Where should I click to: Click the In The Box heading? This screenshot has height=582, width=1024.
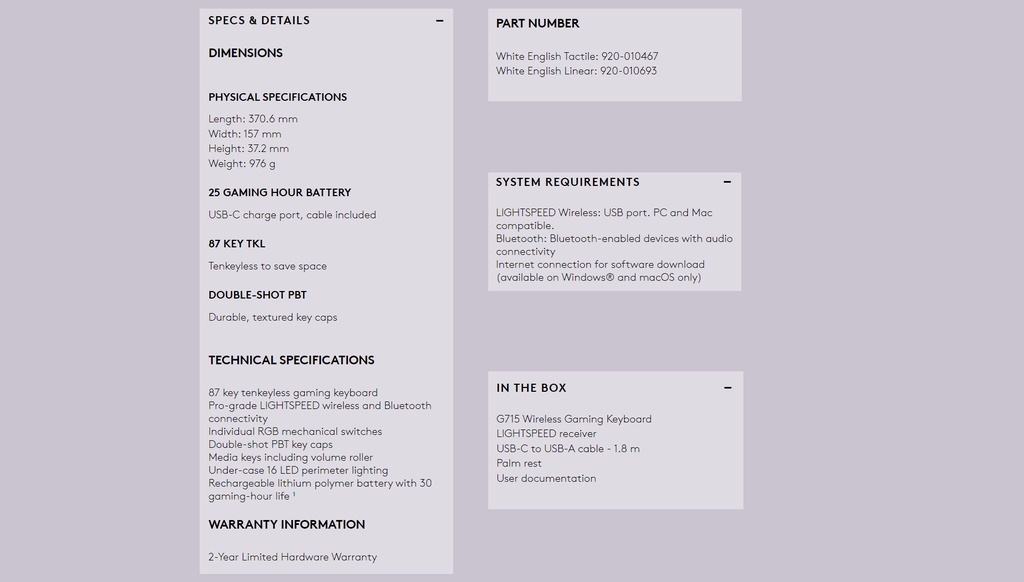531,388
